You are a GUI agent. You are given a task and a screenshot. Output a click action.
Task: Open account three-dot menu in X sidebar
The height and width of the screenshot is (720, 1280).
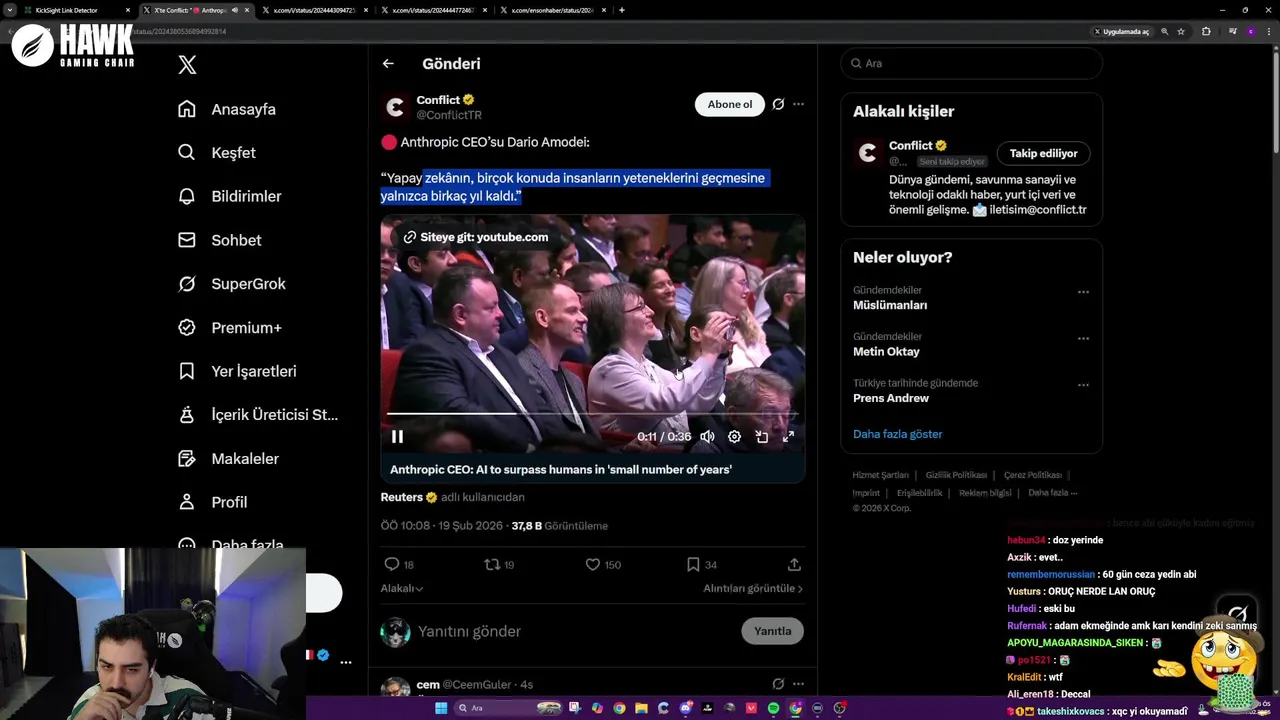pyautogui.click(x=345, y=662)
